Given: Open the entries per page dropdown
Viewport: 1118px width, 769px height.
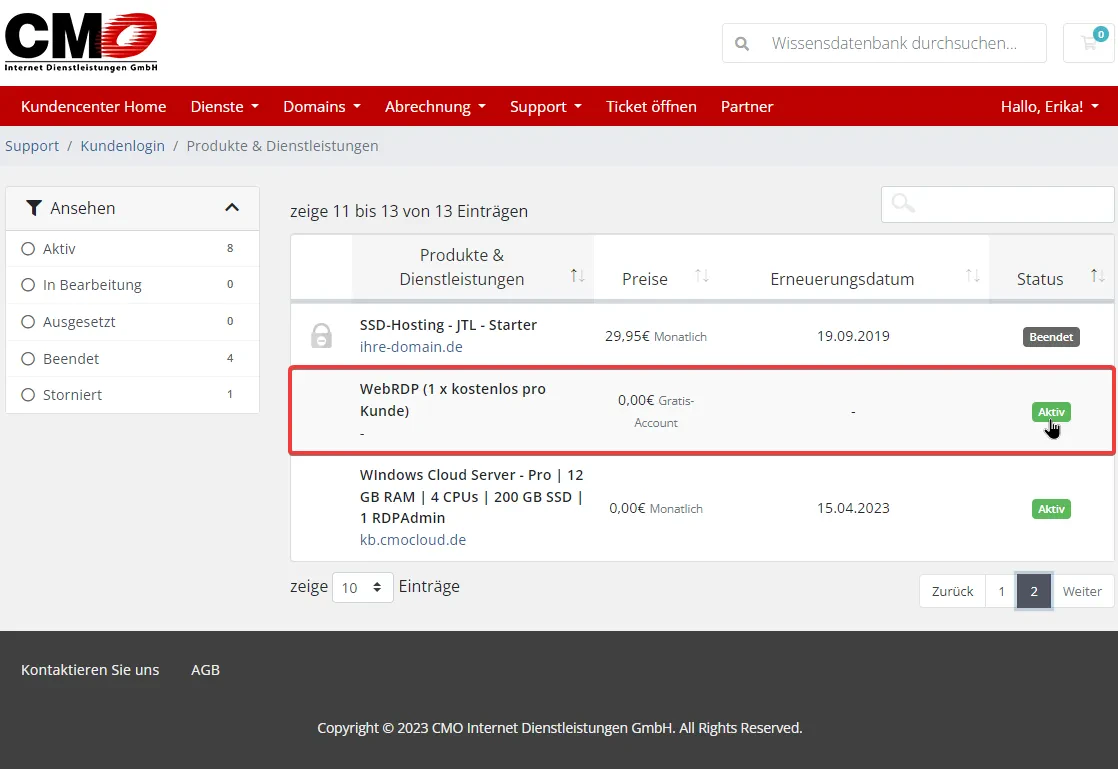Looking at the screenshot, I should click(362, 588).
